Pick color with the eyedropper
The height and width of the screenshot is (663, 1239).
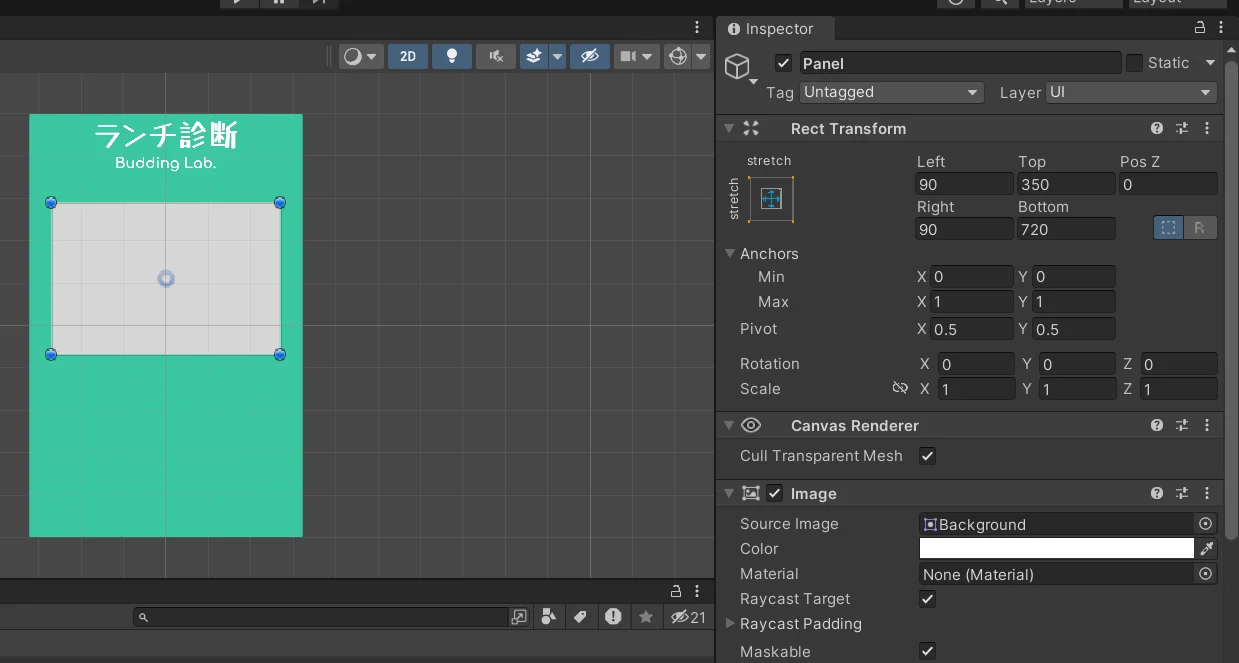[x=1206, y=548]
